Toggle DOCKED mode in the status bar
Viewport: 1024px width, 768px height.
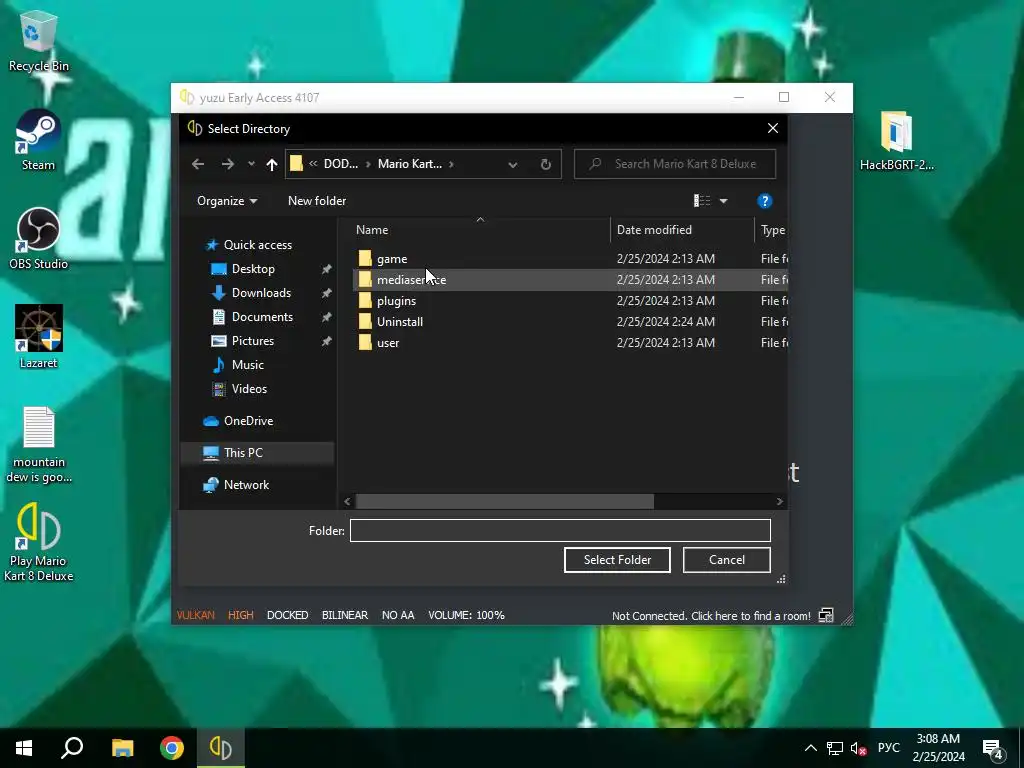click(287, 615)
